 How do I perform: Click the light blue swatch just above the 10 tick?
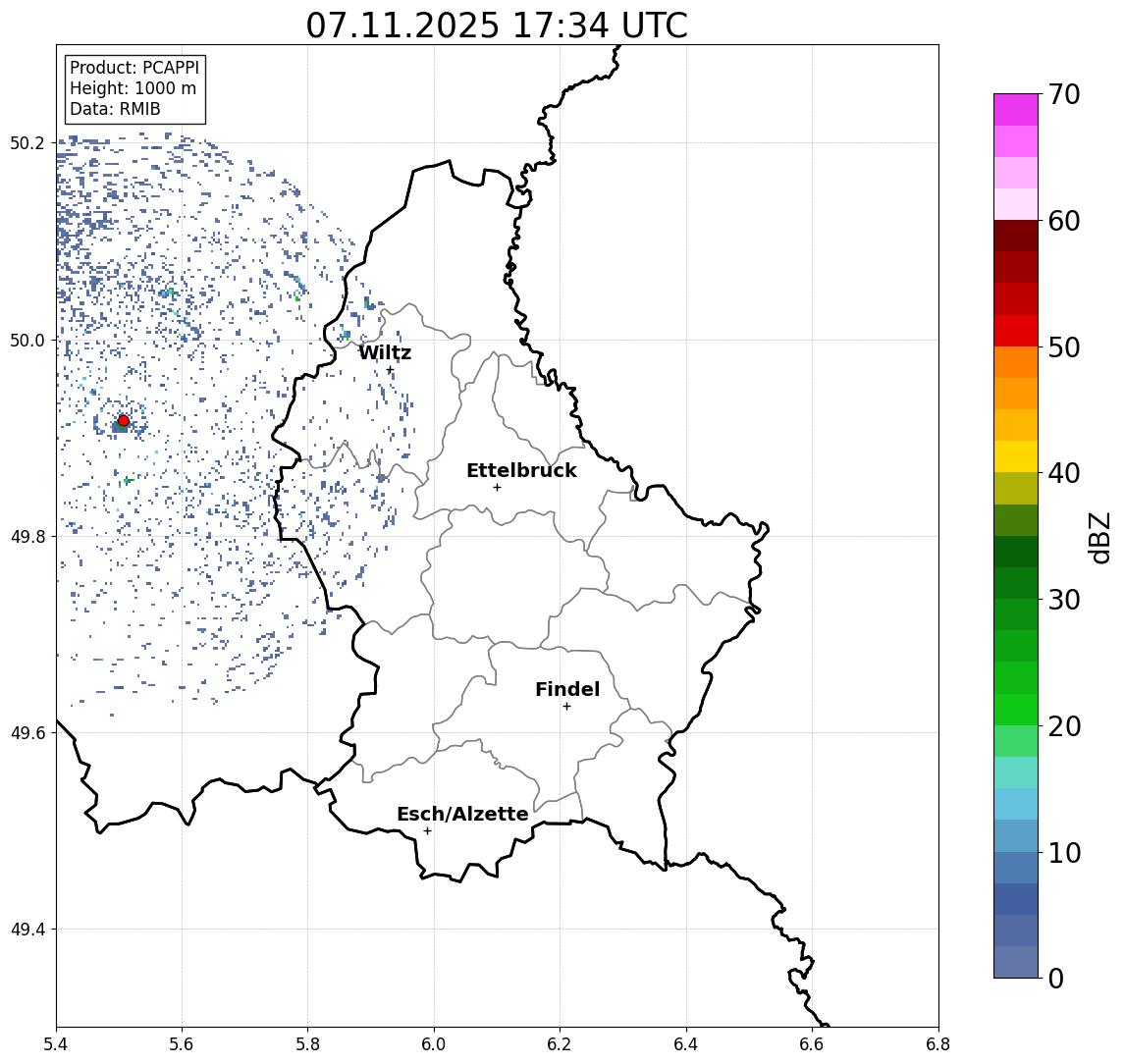coord(1016,836)
